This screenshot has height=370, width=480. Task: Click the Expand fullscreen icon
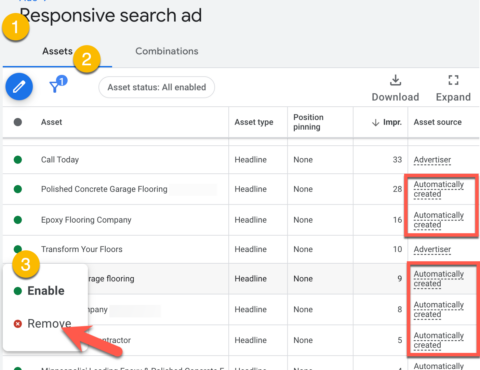[x=453, y=80]
